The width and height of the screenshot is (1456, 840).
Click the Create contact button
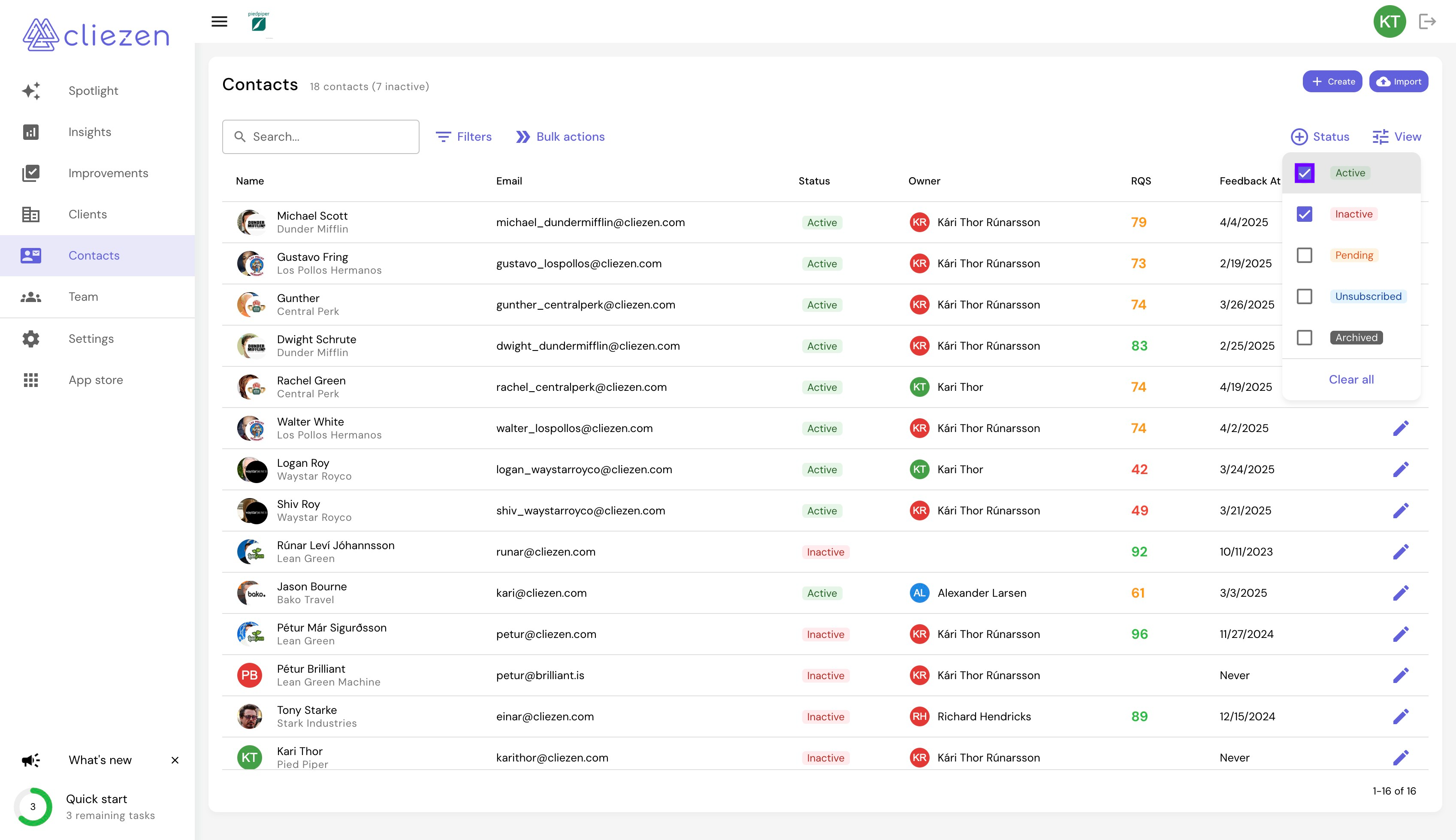click(x=1332, y=82)
